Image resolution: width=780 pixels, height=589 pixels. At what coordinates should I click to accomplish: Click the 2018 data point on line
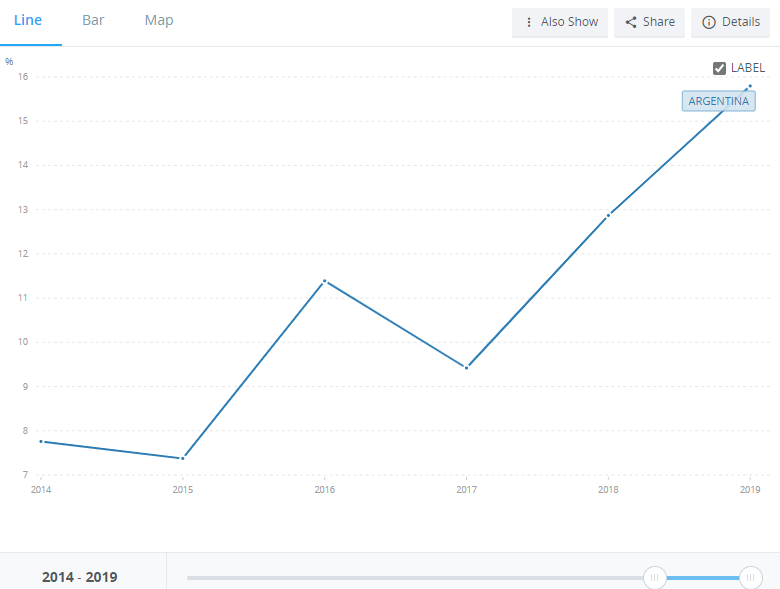608,215
